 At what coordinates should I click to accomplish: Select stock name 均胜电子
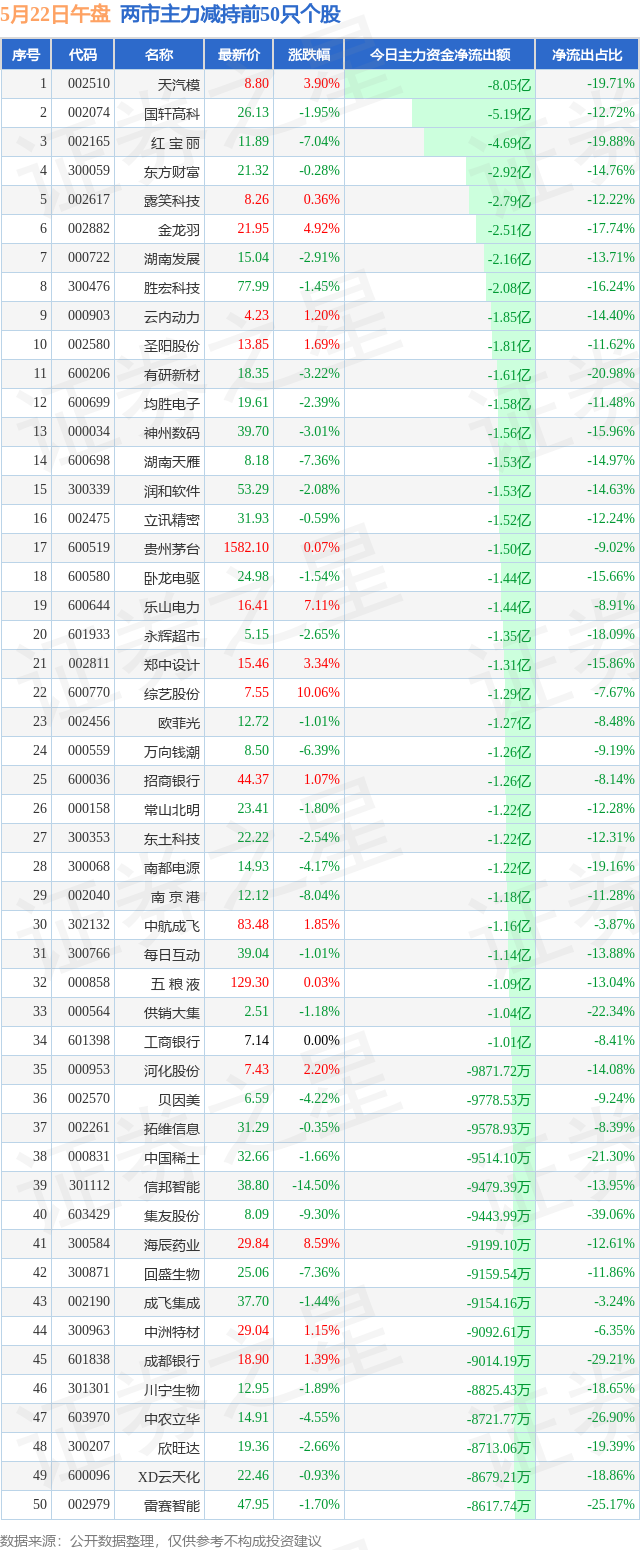[x=172, y=403]
